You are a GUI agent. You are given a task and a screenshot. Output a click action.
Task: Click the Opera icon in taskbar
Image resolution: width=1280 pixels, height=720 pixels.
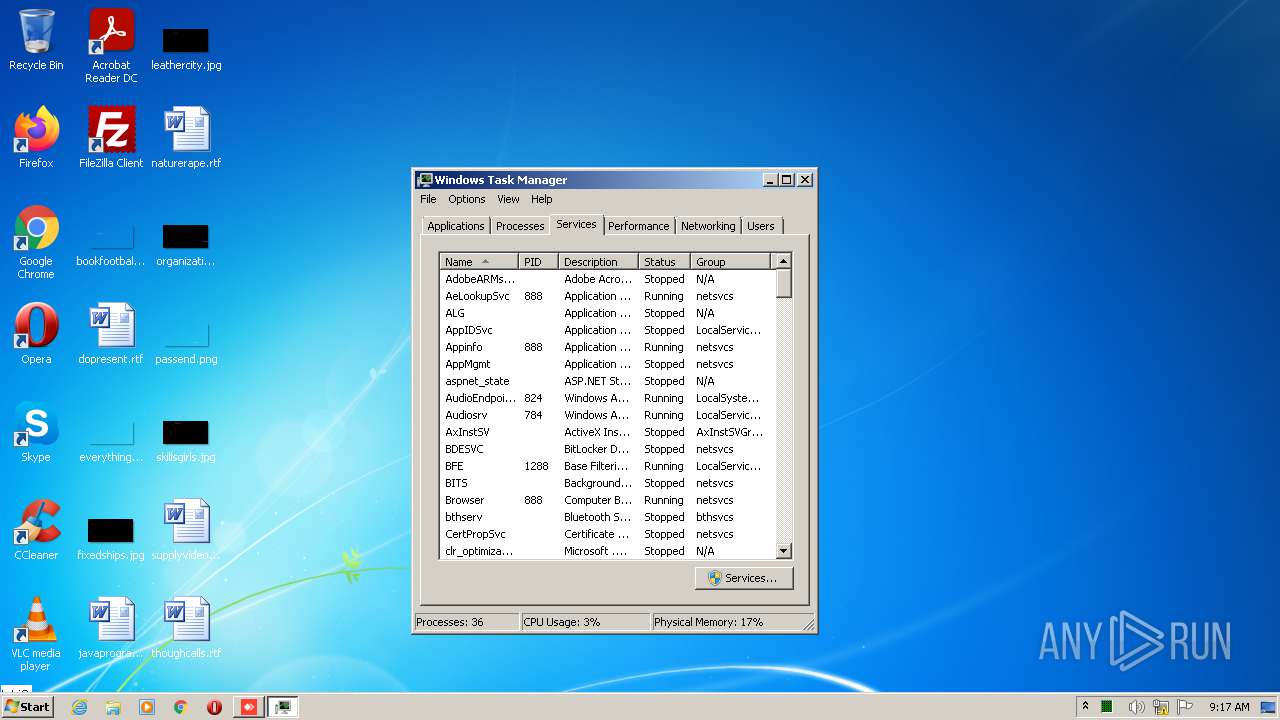click(x=214, y=707)
